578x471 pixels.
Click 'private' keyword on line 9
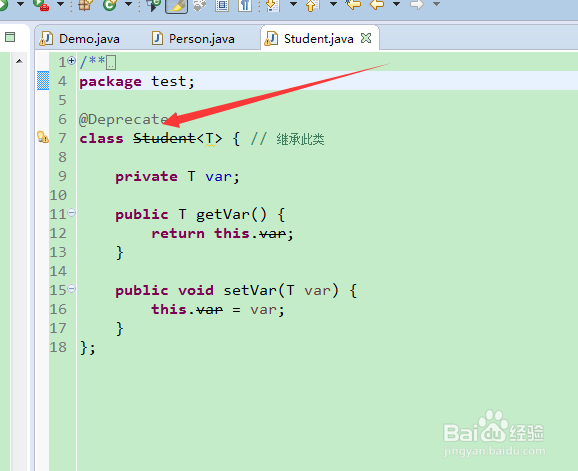click(146, 177)
